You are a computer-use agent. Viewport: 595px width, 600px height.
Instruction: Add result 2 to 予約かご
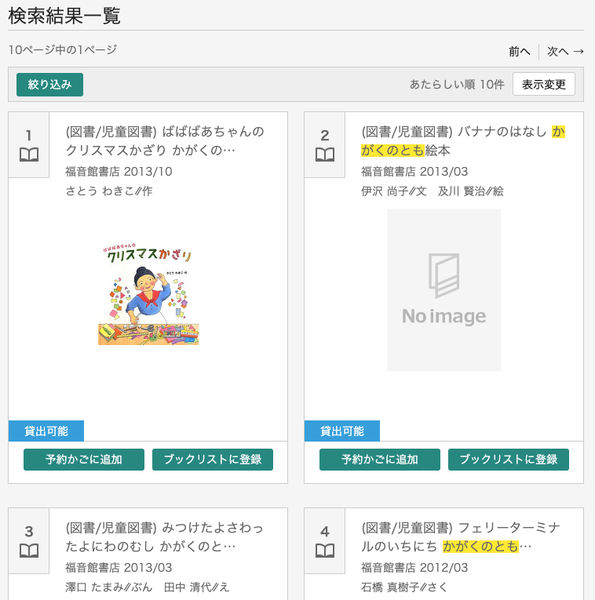[x=380, y=460]
